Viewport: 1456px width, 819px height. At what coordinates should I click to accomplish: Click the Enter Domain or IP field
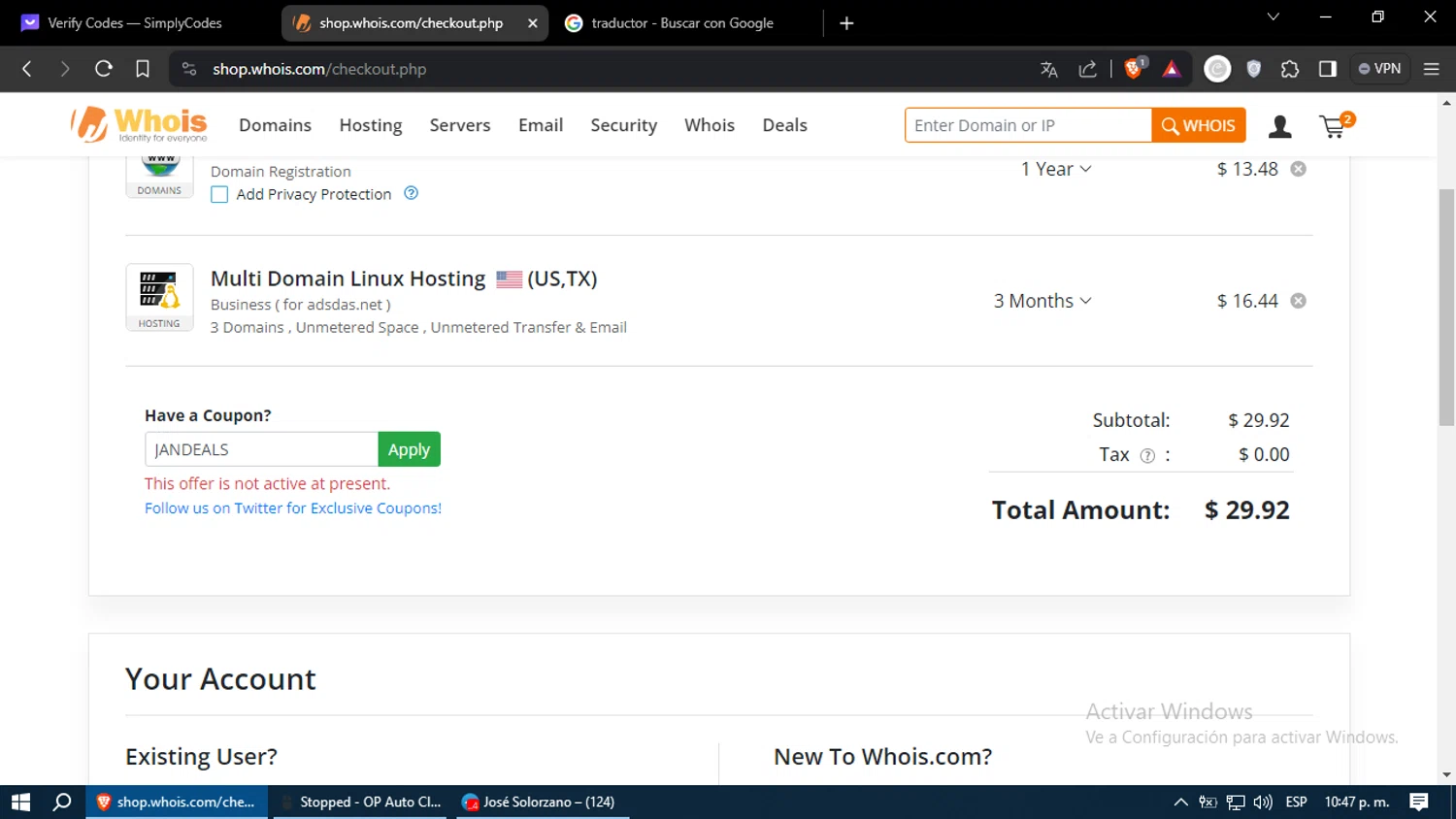point(1028,125)
